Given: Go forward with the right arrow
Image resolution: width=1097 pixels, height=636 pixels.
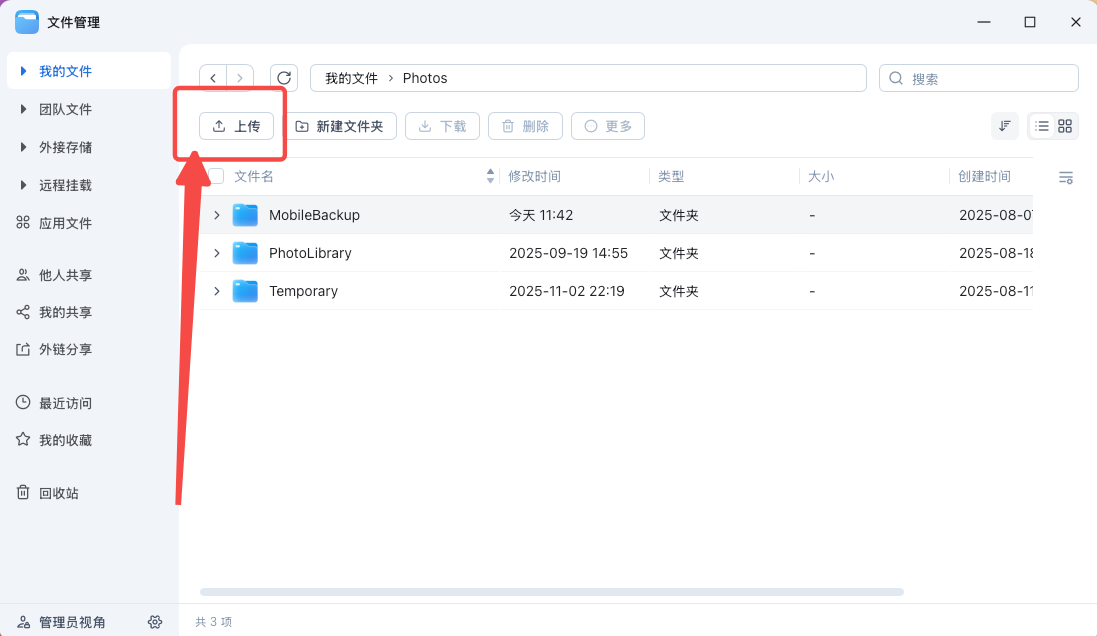Looking at the screenshot, I should 240,78.
